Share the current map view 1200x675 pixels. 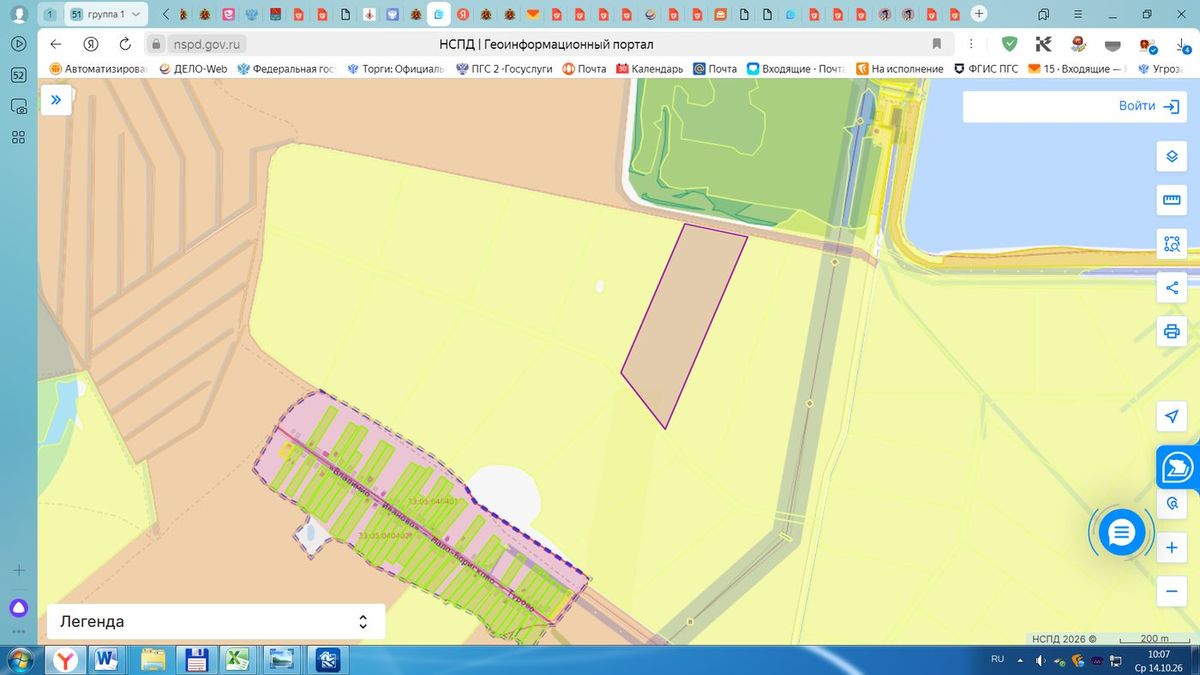1171,288
